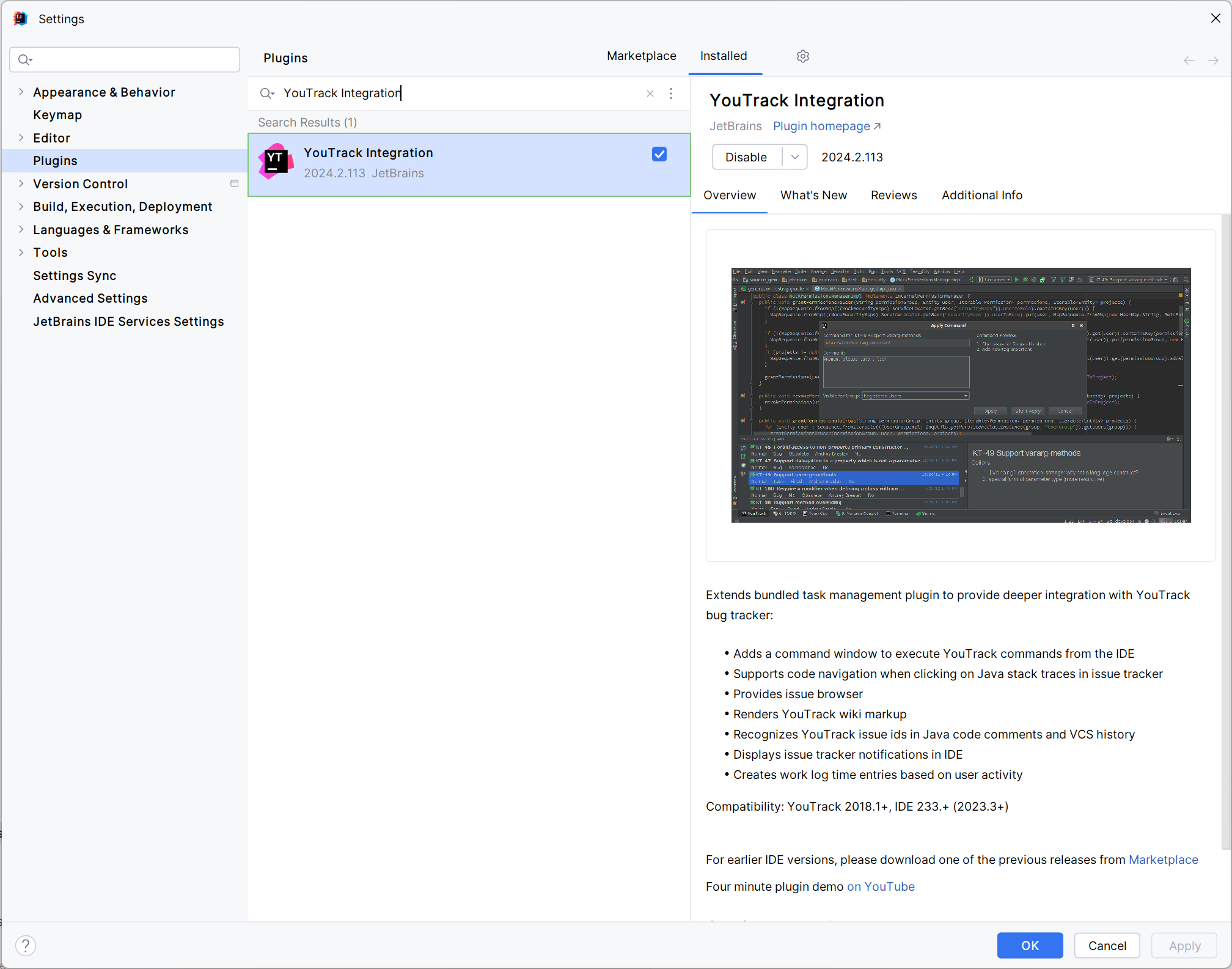This screenshot has width=1232, height=969.
Task: Navigate forward using the right arrow icon
Action: (x=1213, y=59)
